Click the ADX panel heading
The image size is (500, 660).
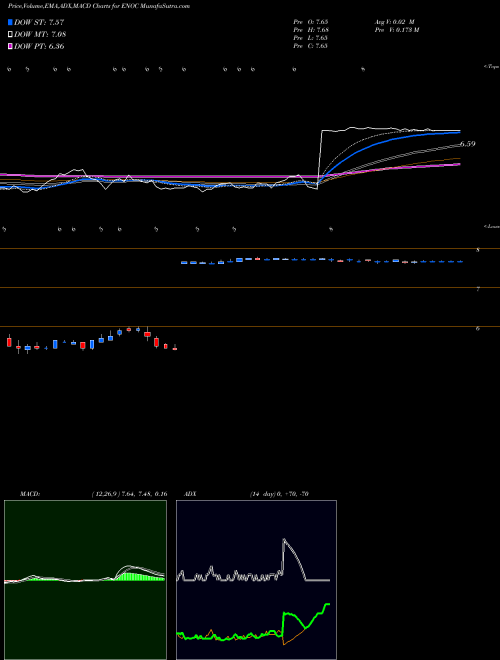(190, 494)
